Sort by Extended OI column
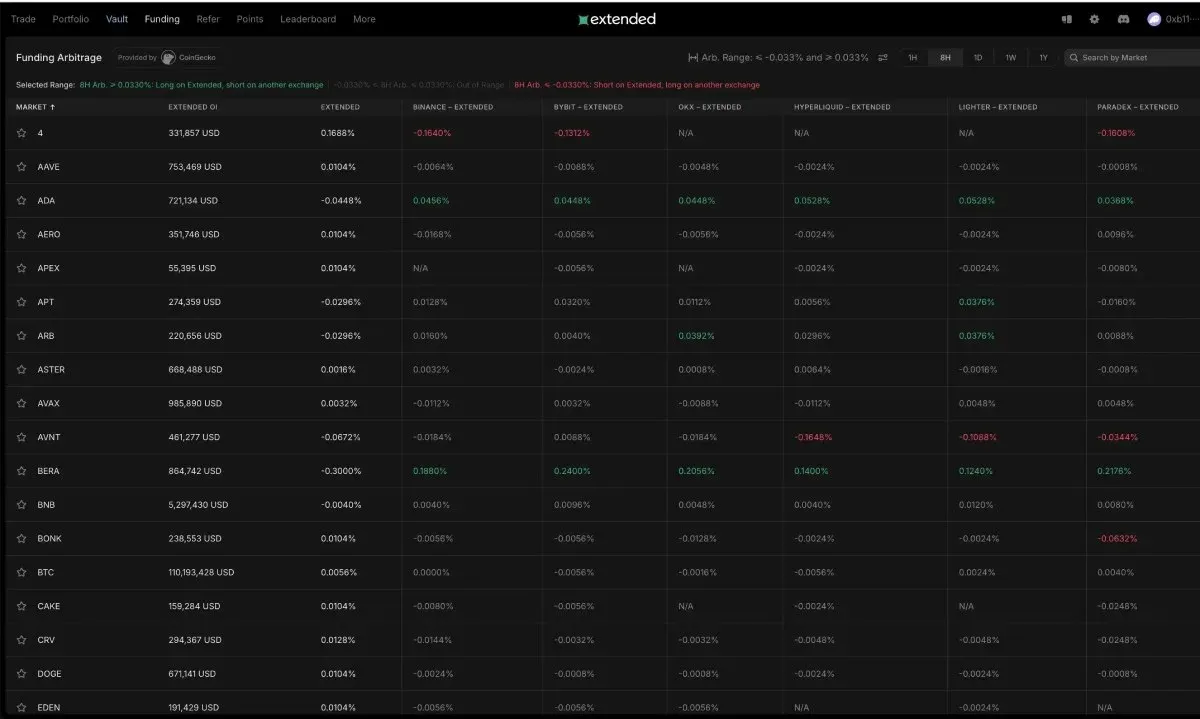Image resolution: width=1200 pixels, height=719 pixels. pyautogui.click(x=192, y=107)
